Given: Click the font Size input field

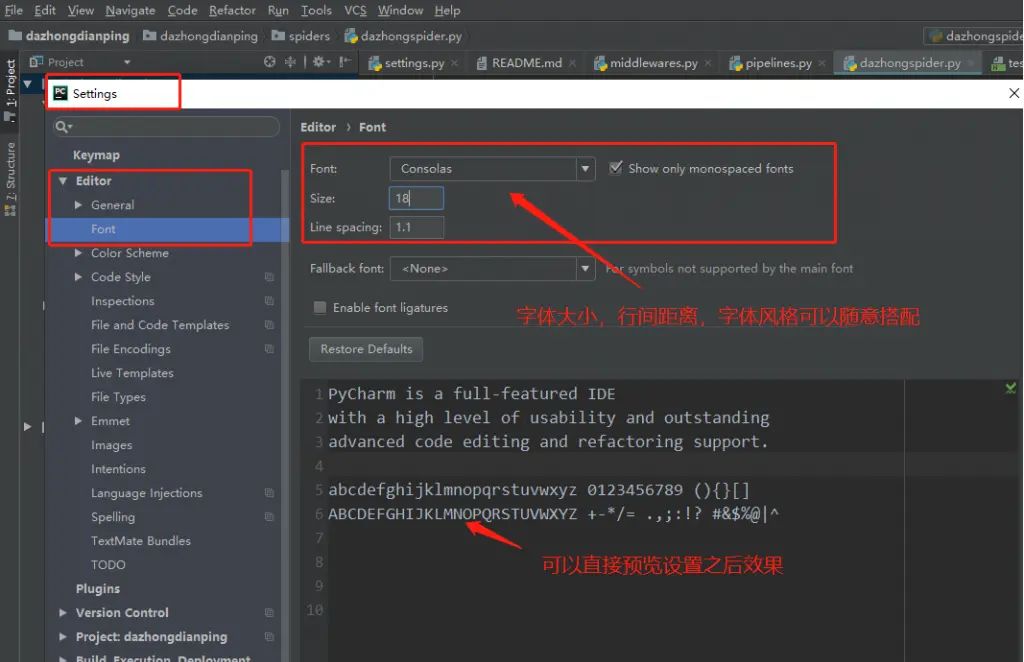Looking at the screenshot, I should [x=416, y=198].
